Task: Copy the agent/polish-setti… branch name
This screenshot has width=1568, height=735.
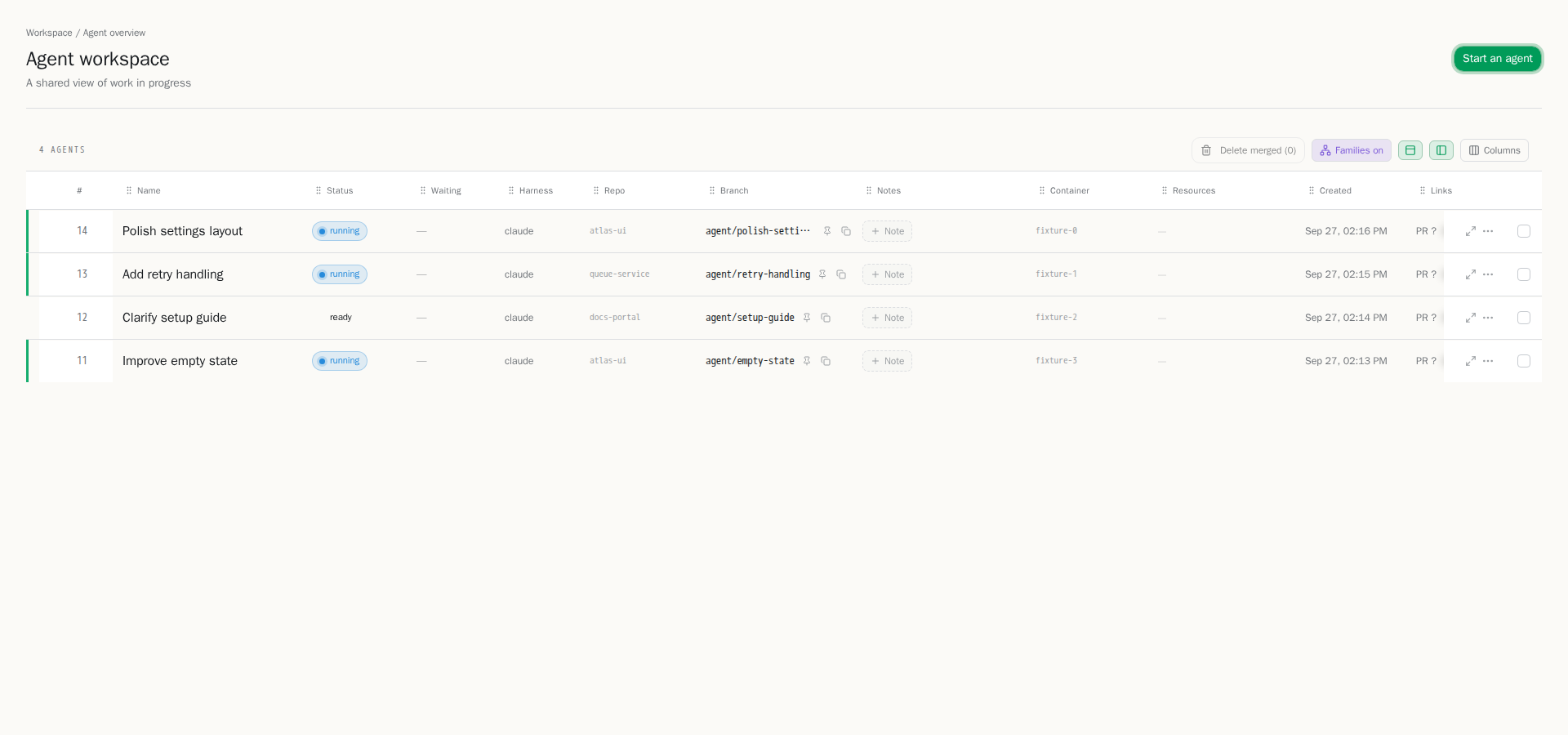Action: click(x=846, y=231)
